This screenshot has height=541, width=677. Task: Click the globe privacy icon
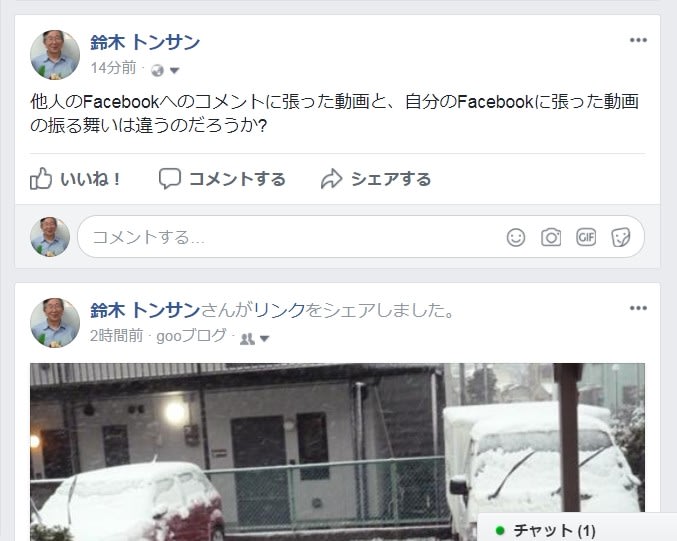tap(157, 70)
